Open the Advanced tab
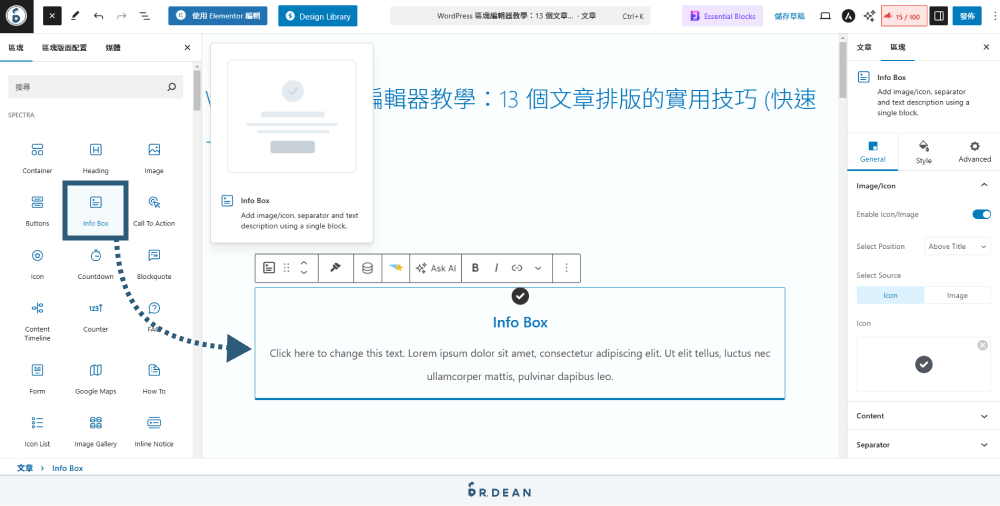1000x506 pixels. point(974,153)
